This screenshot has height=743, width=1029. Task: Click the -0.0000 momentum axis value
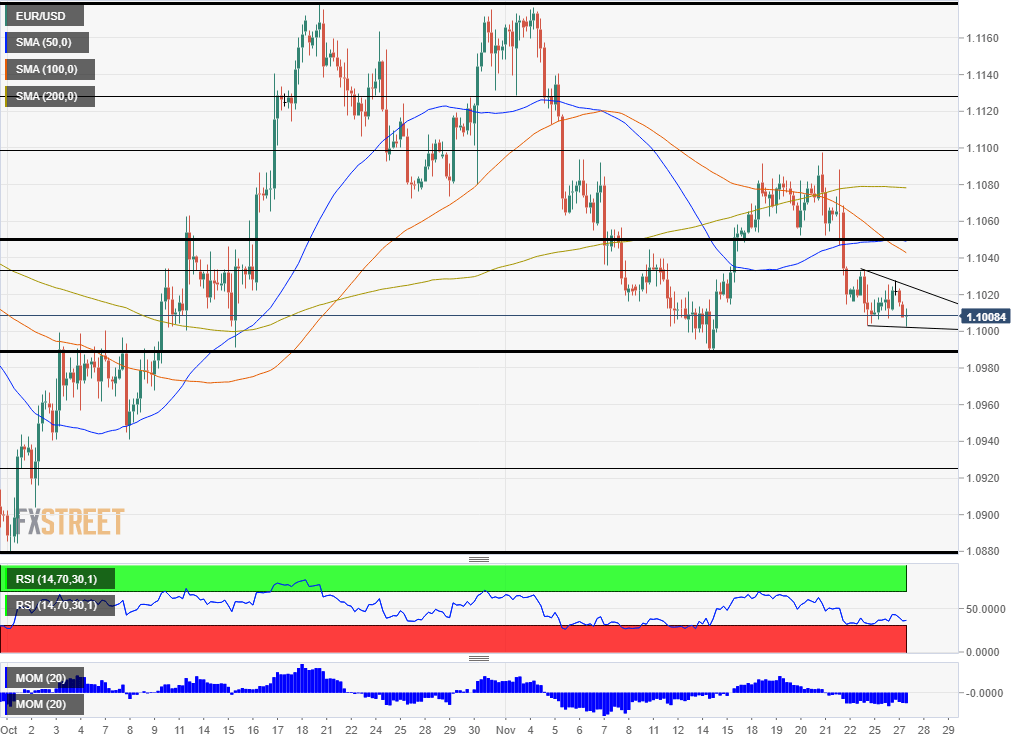coord(984,693)
